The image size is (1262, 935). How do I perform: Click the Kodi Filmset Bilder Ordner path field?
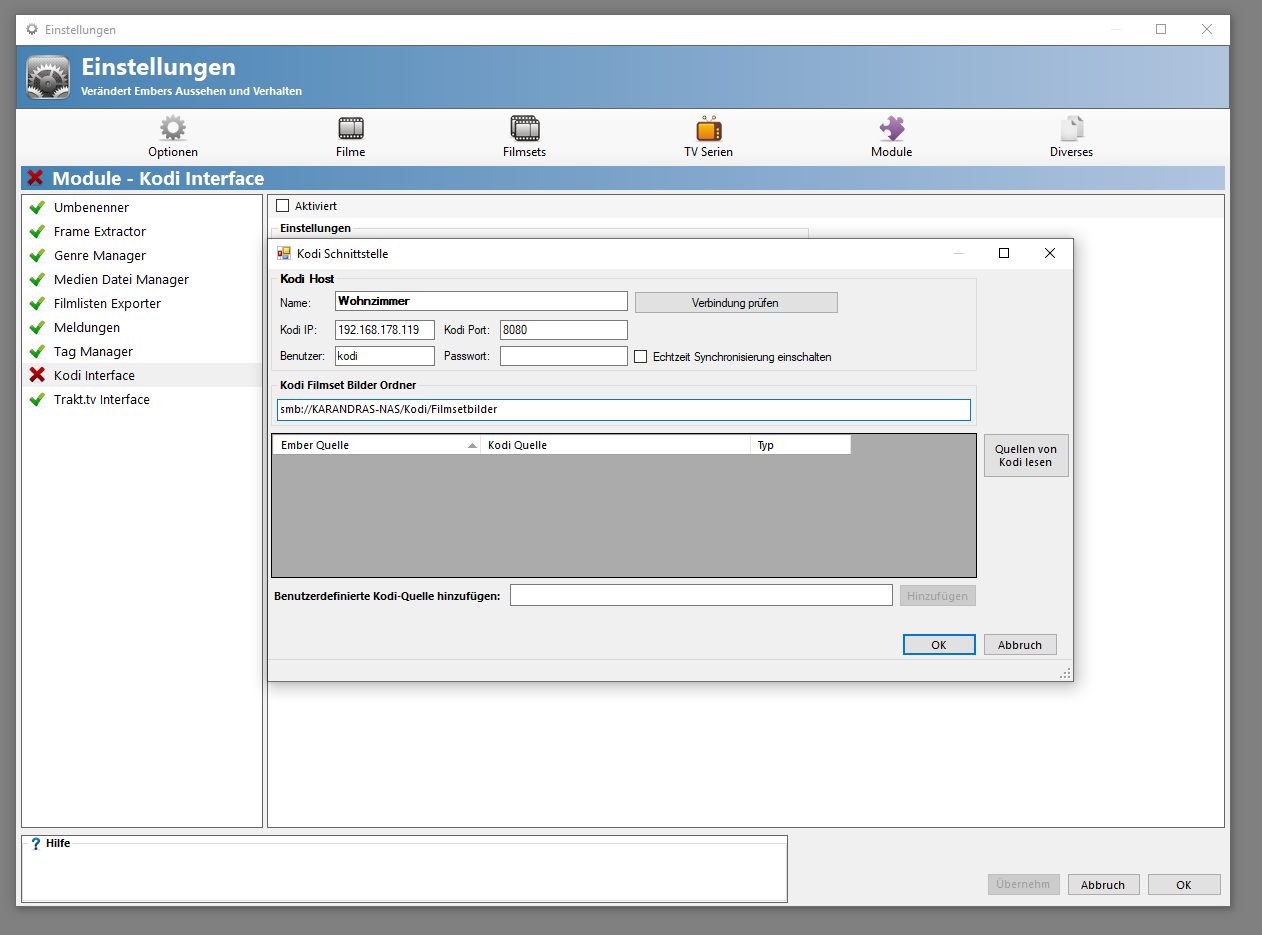pos(624,410)
